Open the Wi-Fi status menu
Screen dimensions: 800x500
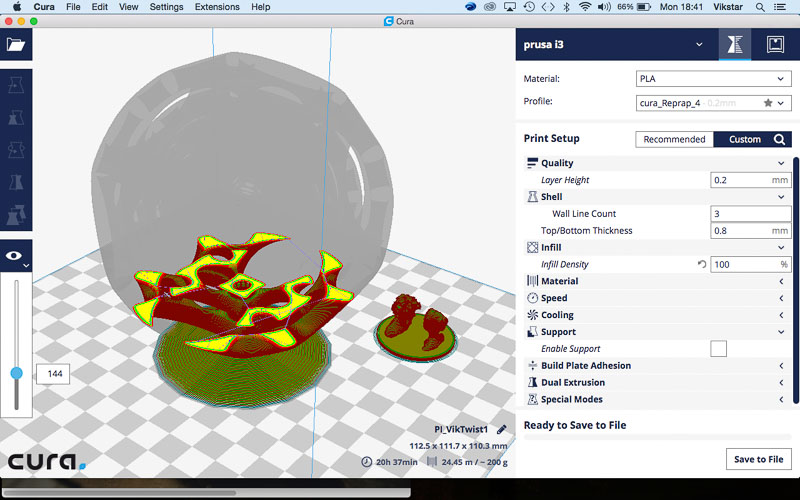click(585, 7)
